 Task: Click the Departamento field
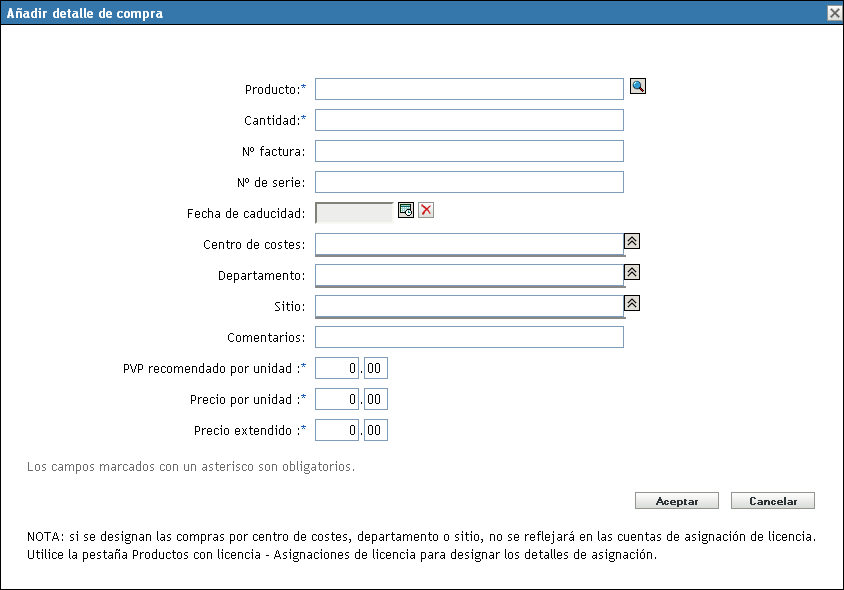(x=469, y=275)
